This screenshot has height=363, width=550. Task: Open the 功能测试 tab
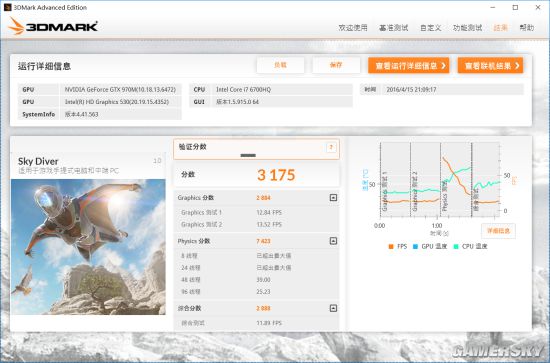click(467, 28)
